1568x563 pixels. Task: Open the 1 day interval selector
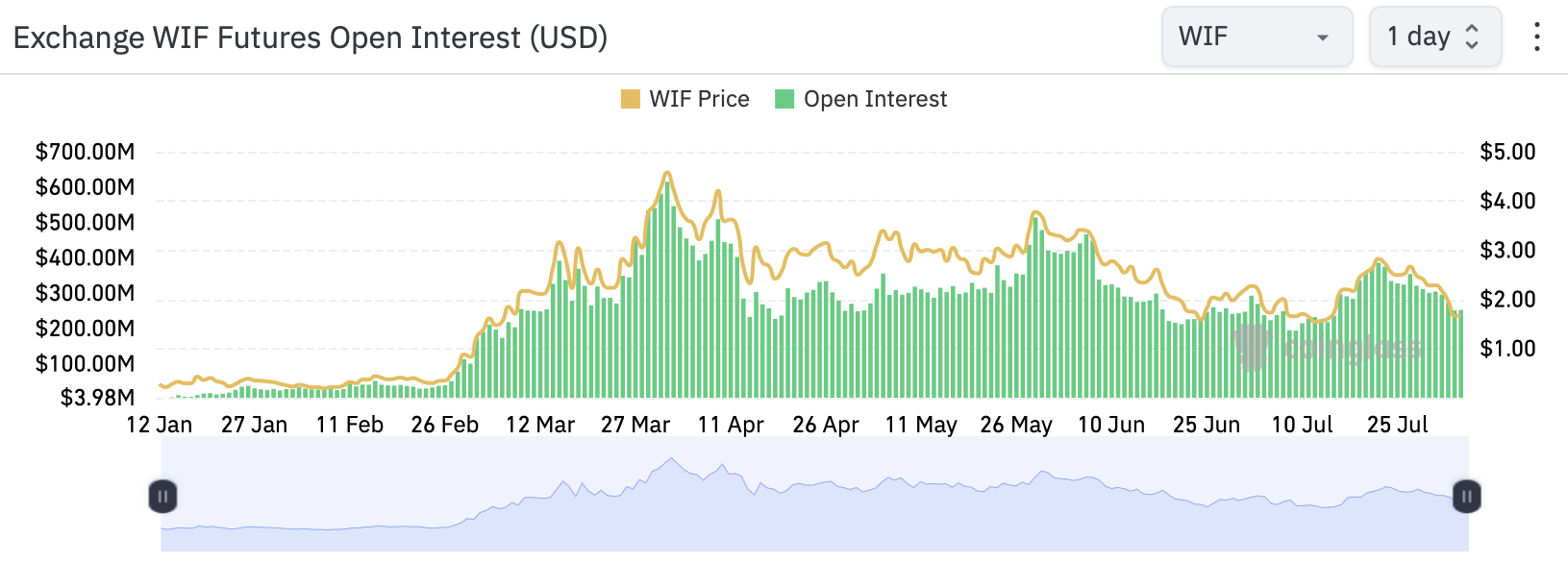1419,37
